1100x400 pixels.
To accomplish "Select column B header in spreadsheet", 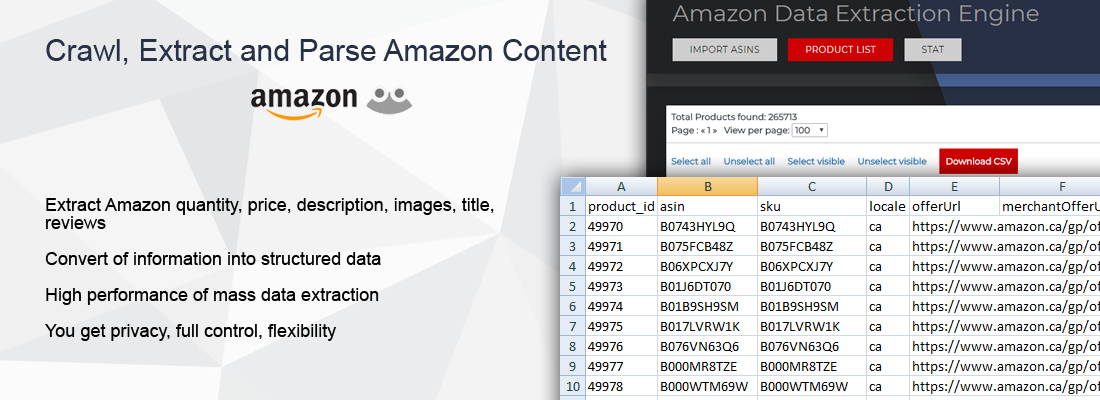I will tap(707, 186).
